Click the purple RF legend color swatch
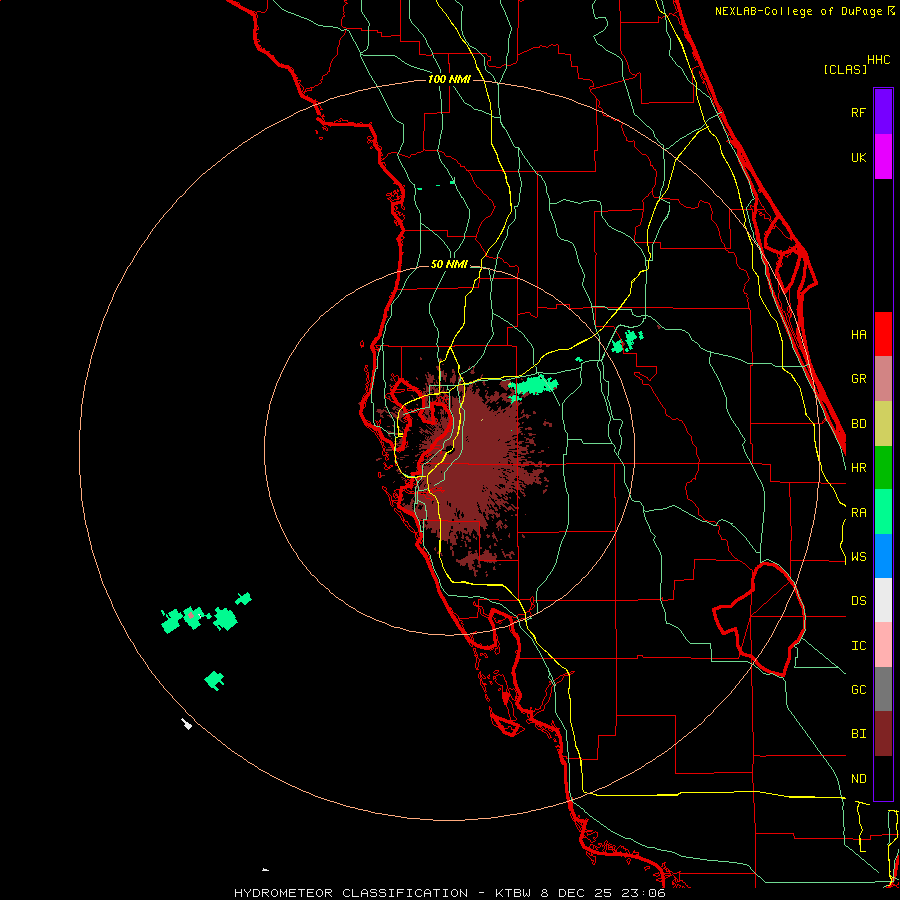 coord(883,112)
